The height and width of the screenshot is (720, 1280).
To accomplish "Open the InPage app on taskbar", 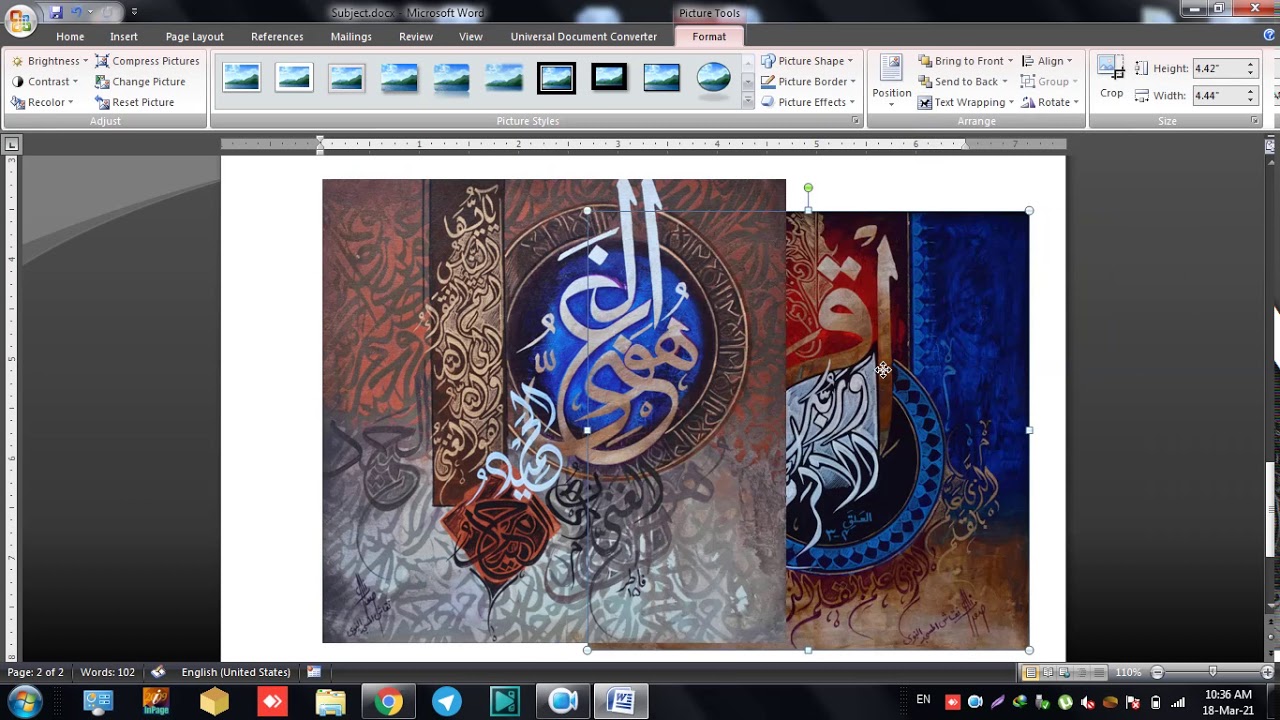I will pos(156,702).
